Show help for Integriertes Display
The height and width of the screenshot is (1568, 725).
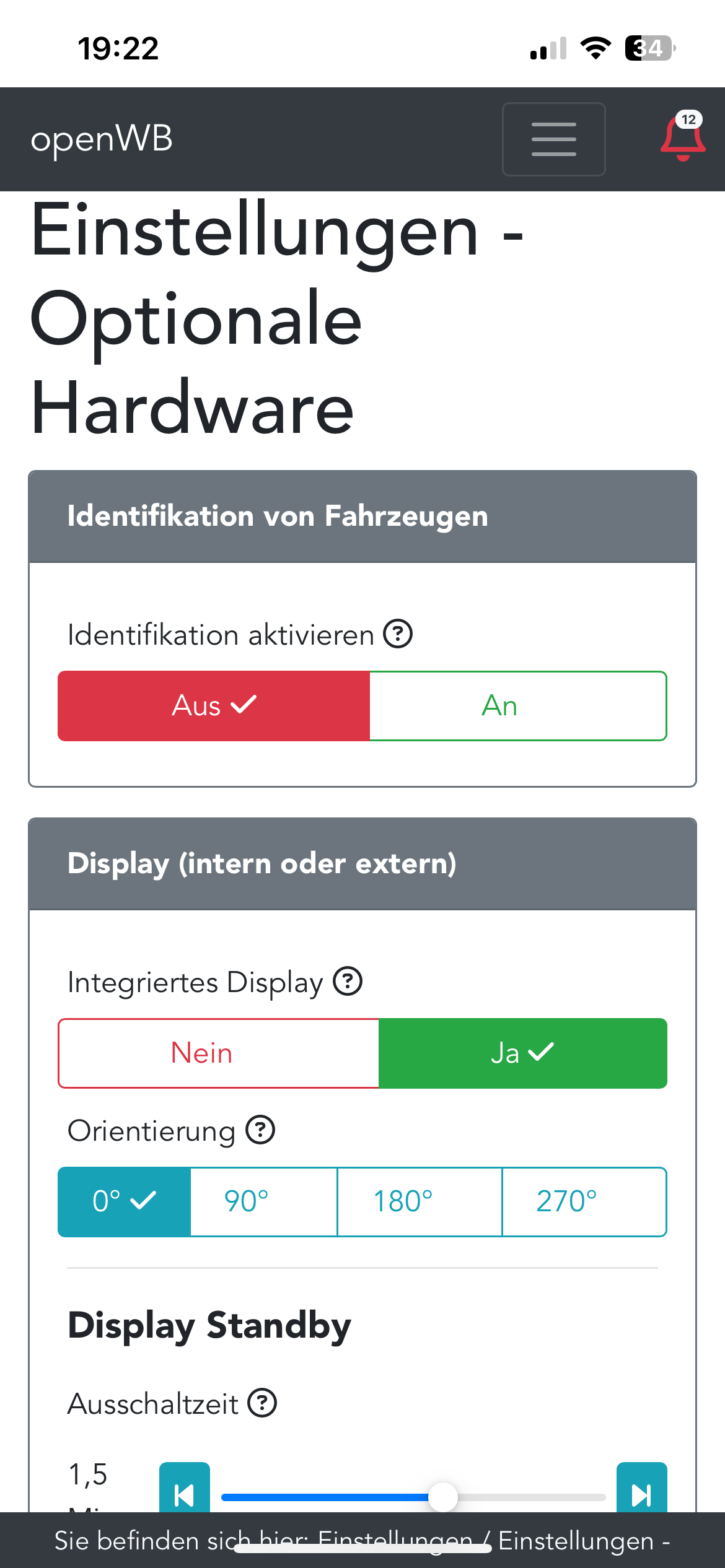[348, 982]
